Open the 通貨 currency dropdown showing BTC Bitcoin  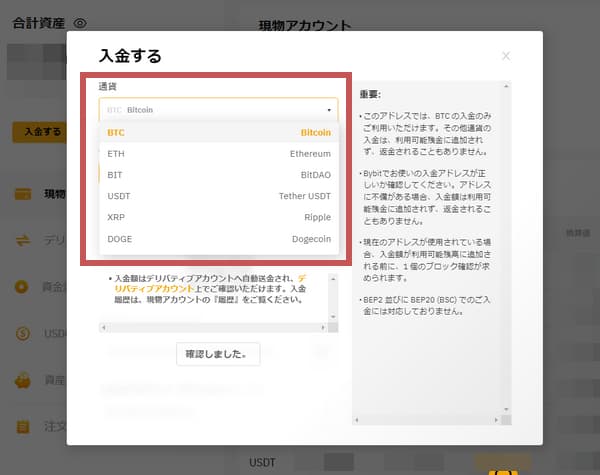click(x=218, y=110)
